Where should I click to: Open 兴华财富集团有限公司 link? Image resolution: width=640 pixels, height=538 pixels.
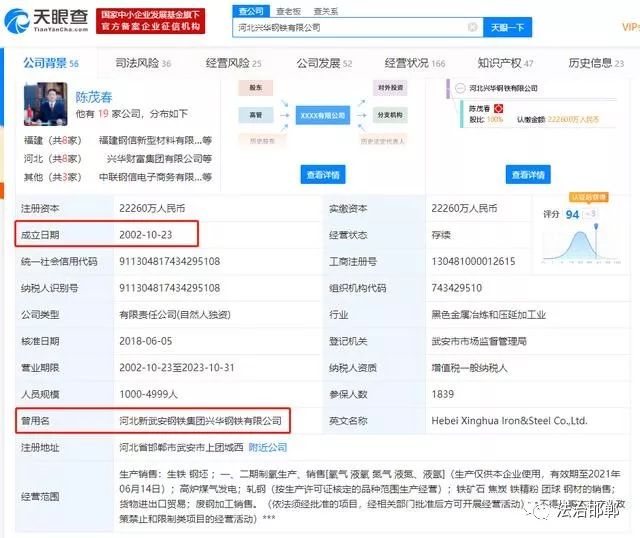coord(159,158)
